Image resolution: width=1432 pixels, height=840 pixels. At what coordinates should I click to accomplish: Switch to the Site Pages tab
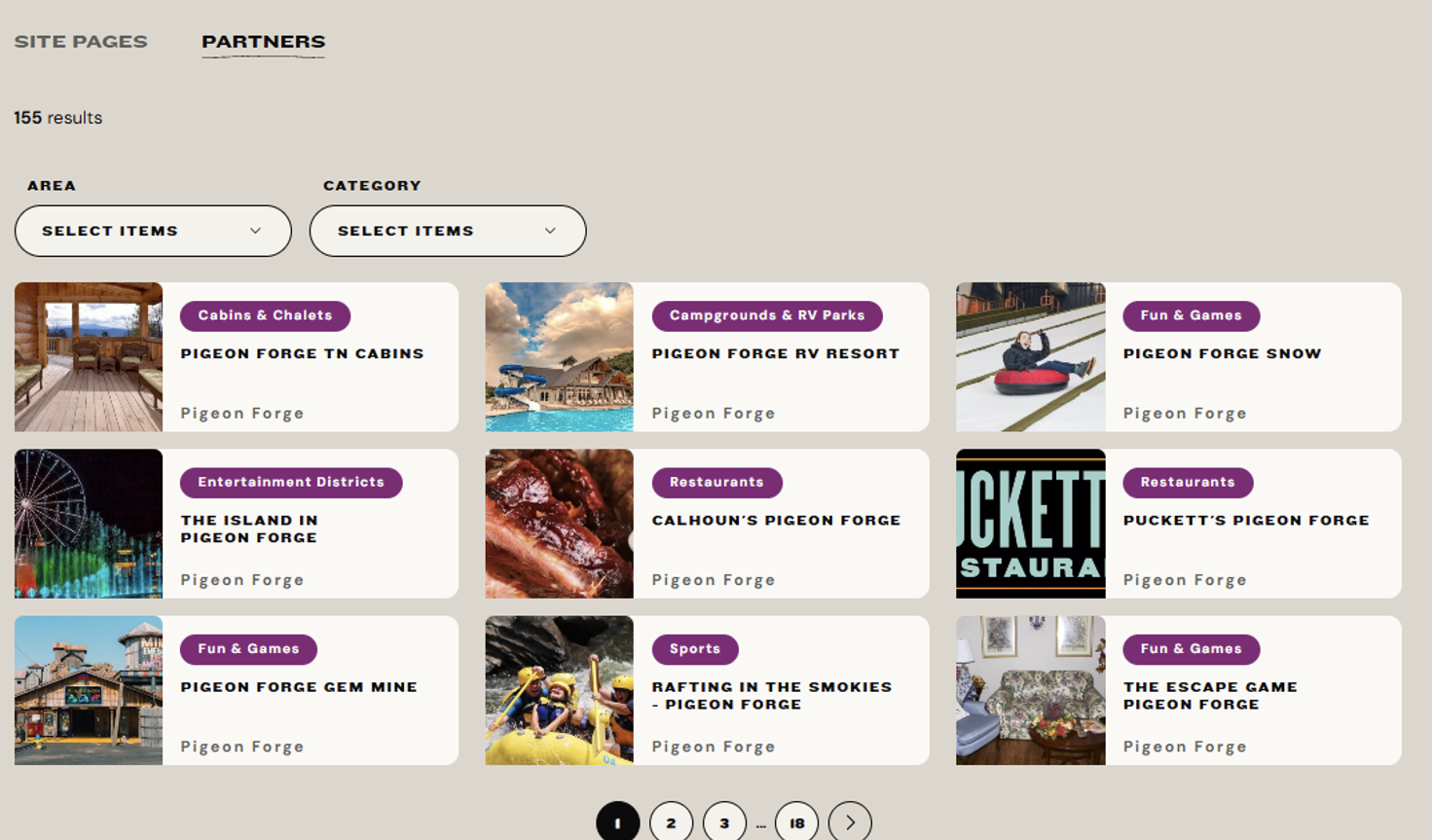coord(81,41)
